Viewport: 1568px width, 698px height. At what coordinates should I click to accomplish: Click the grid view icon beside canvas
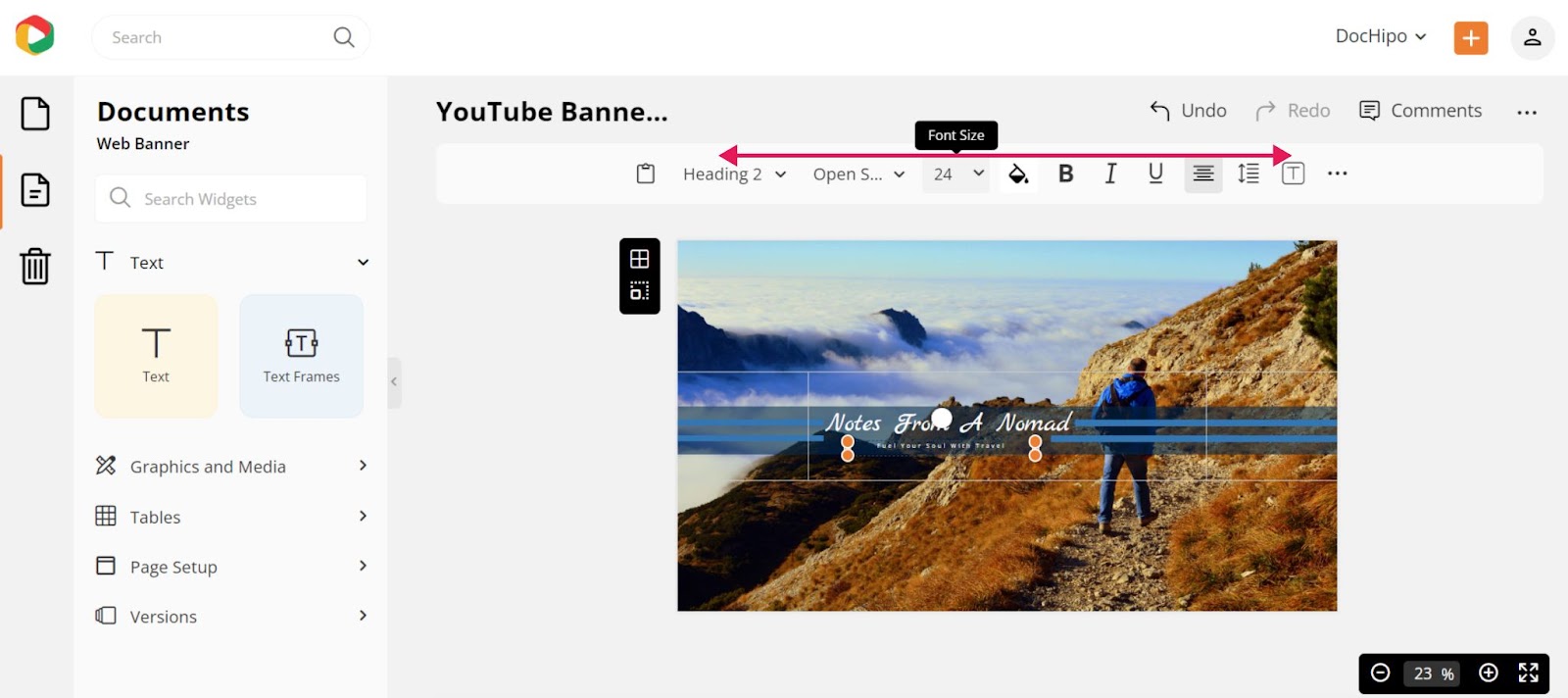[x=639, y=259]
